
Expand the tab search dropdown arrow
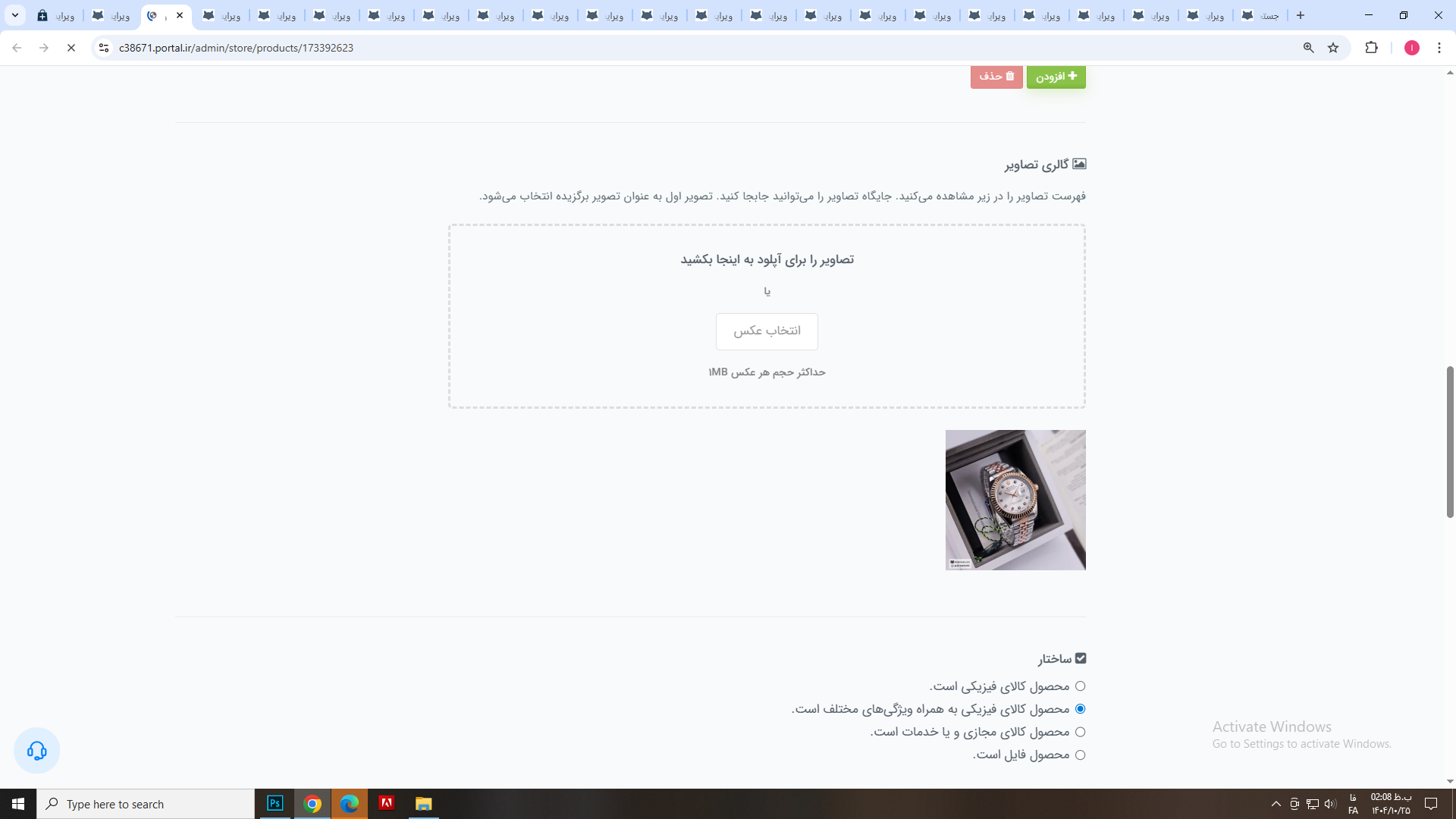click(x=15, y=15)
